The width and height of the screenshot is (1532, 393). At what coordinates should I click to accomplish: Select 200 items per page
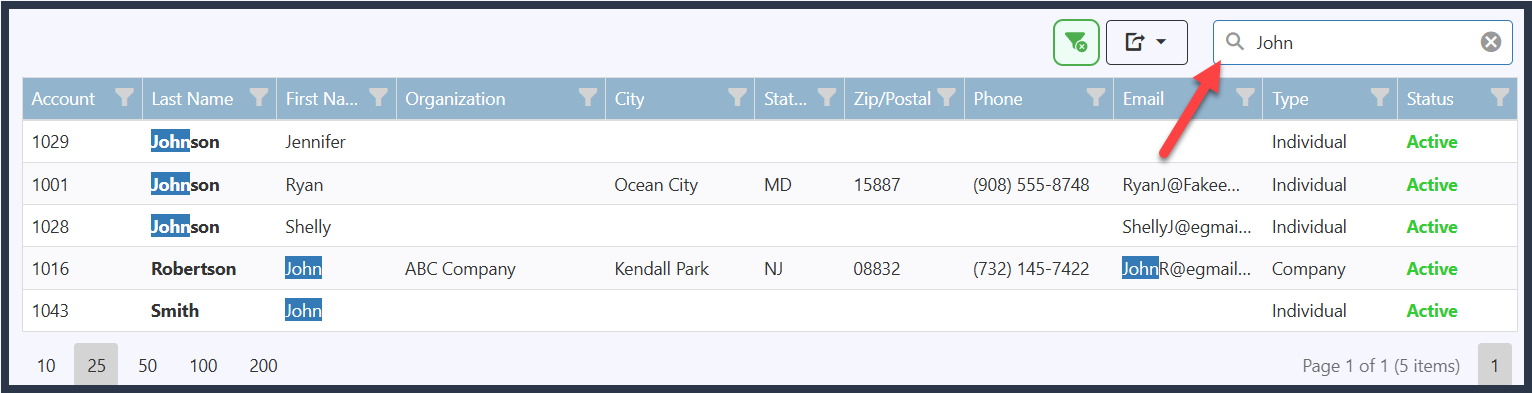point(263,366)
